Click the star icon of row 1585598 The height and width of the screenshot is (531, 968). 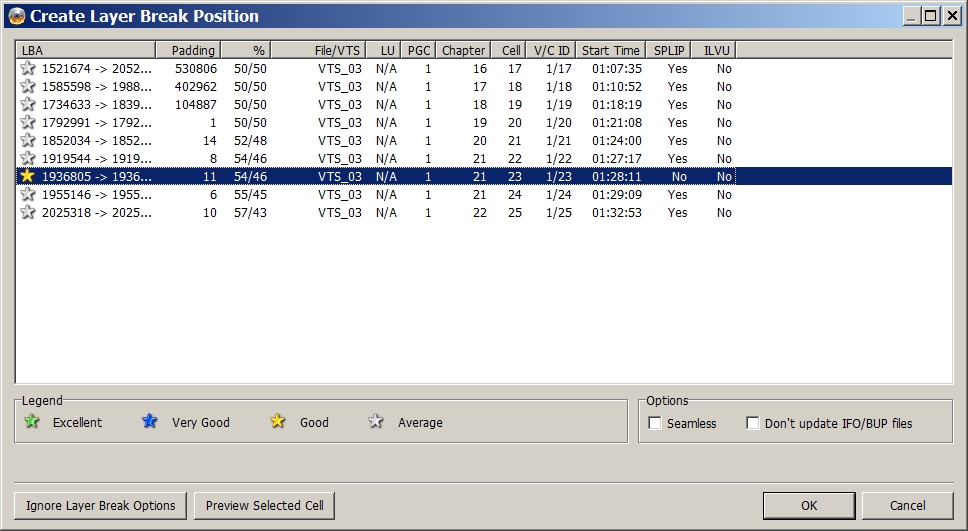pyautogui.click(x=28, y=87)
